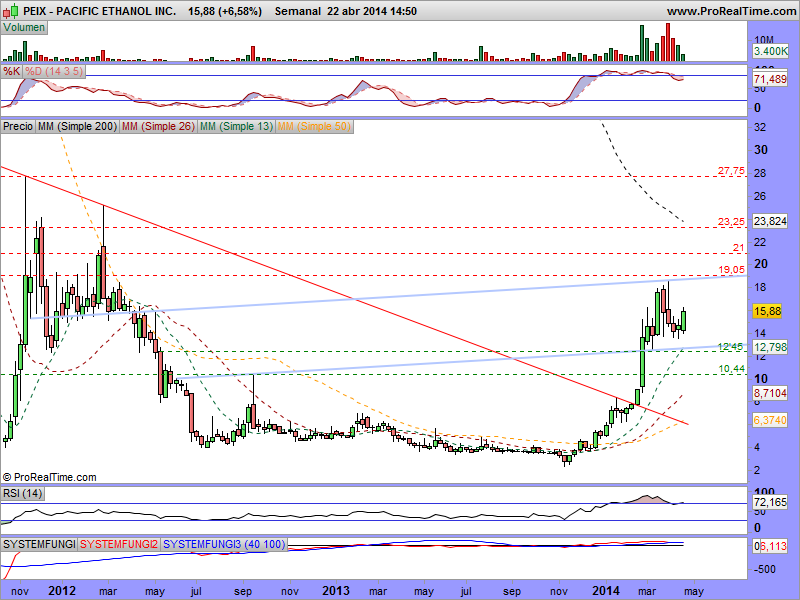The image size is (800, 600).
Task: Click the Precio price label
Action: (18, 126)
